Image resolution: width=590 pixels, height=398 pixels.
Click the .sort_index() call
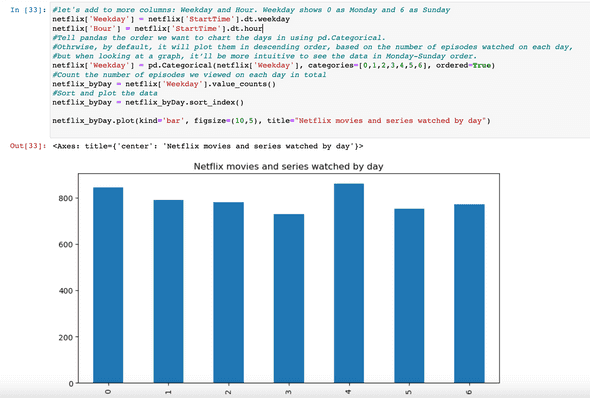coord(214,102)
